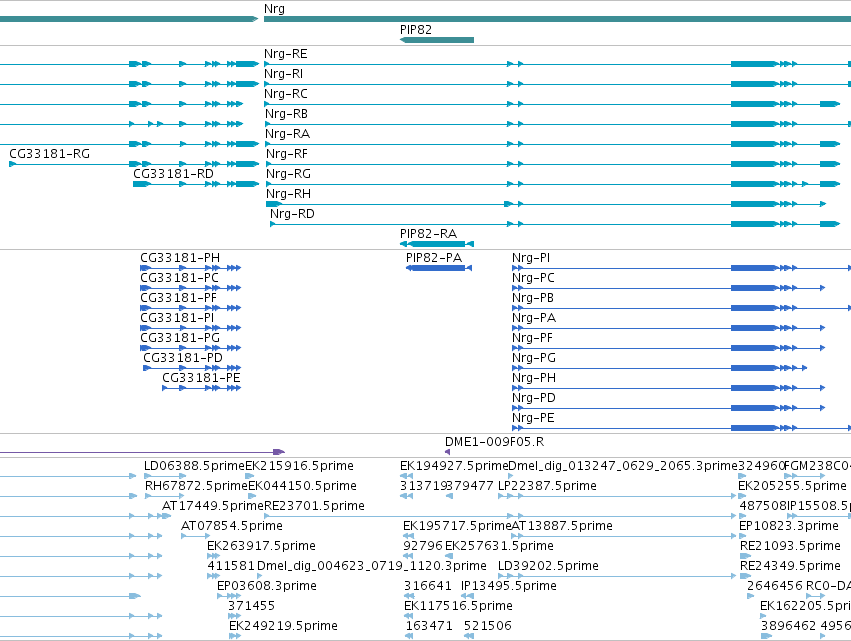
Task: Click the PIP82-RA transcript glyph
Action: tap(437, 244)
